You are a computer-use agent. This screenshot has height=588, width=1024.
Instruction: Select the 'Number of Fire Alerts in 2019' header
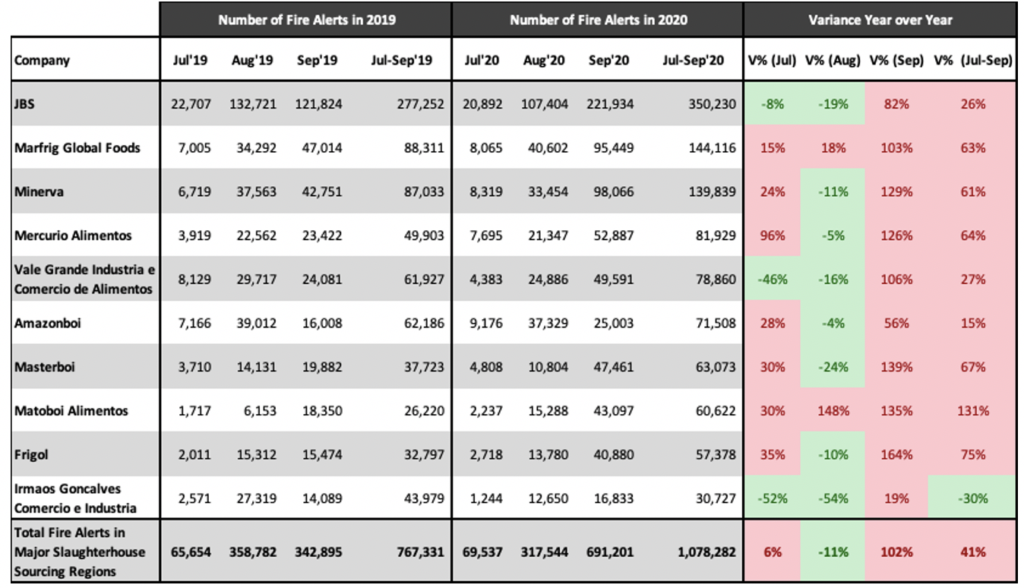coord(305,19)
